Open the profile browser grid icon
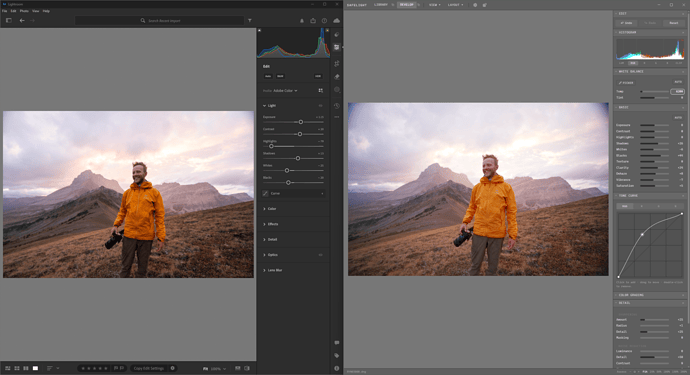 [320, 91]
